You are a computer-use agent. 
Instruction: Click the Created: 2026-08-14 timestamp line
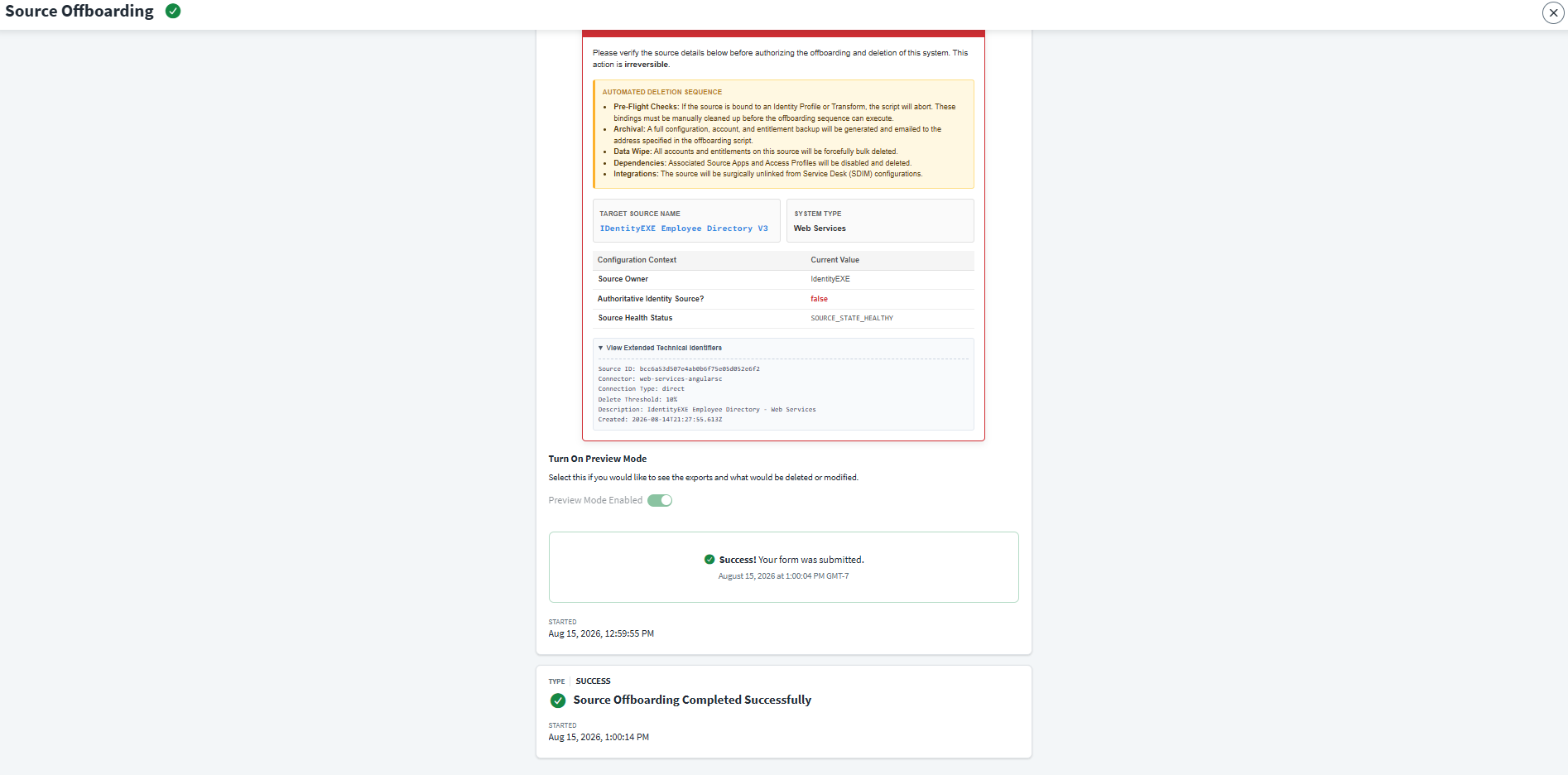660,419
